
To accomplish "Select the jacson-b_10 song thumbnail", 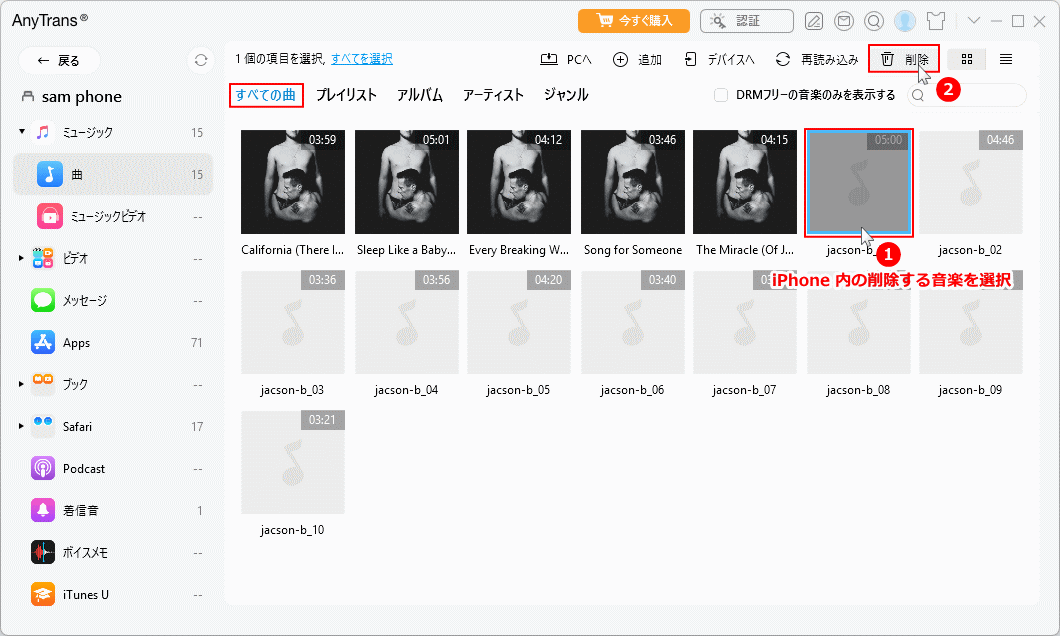I will coord(293,462).
